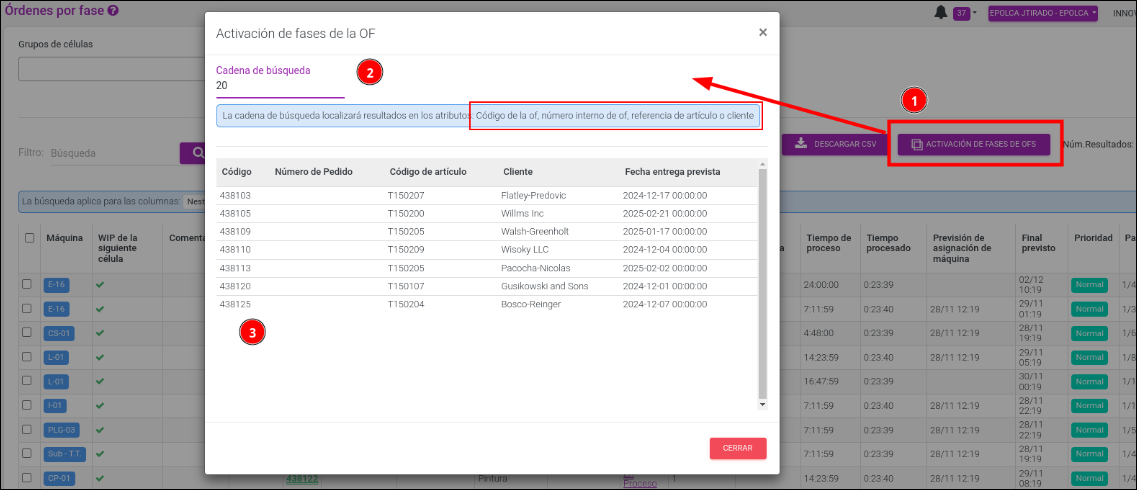1137x490 pixels.
Task: Toggle checkbox of the Sub - T.T. row
Action: (27, 453)
